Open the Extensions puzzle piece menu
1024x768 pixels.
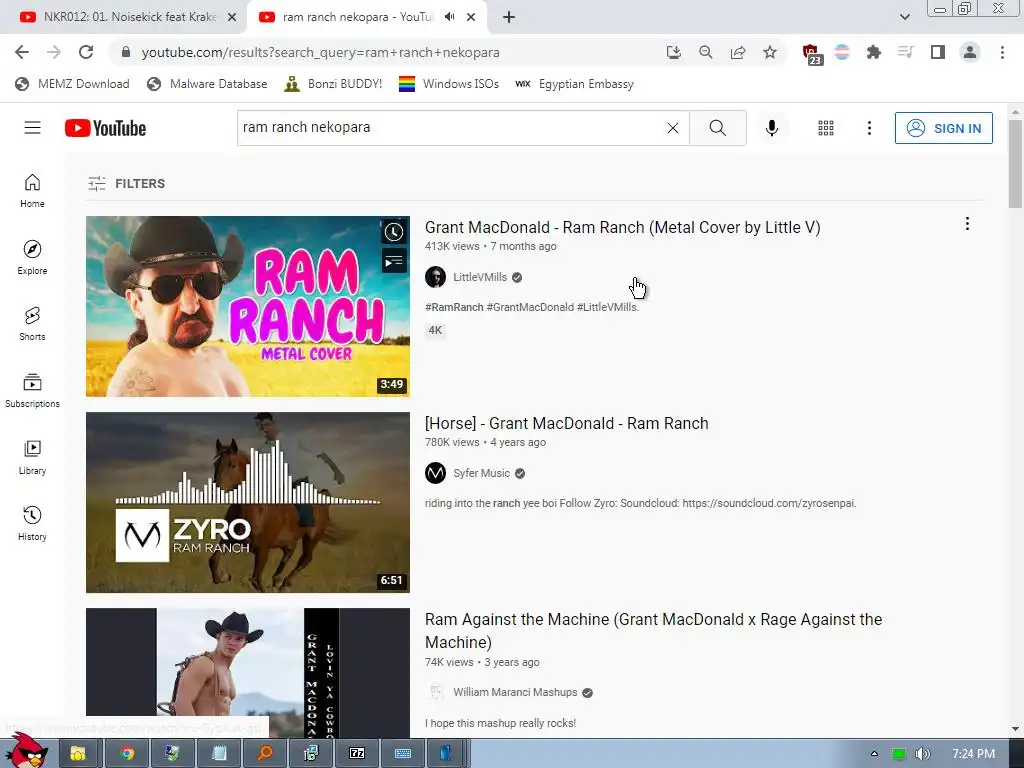coord(874,52)
